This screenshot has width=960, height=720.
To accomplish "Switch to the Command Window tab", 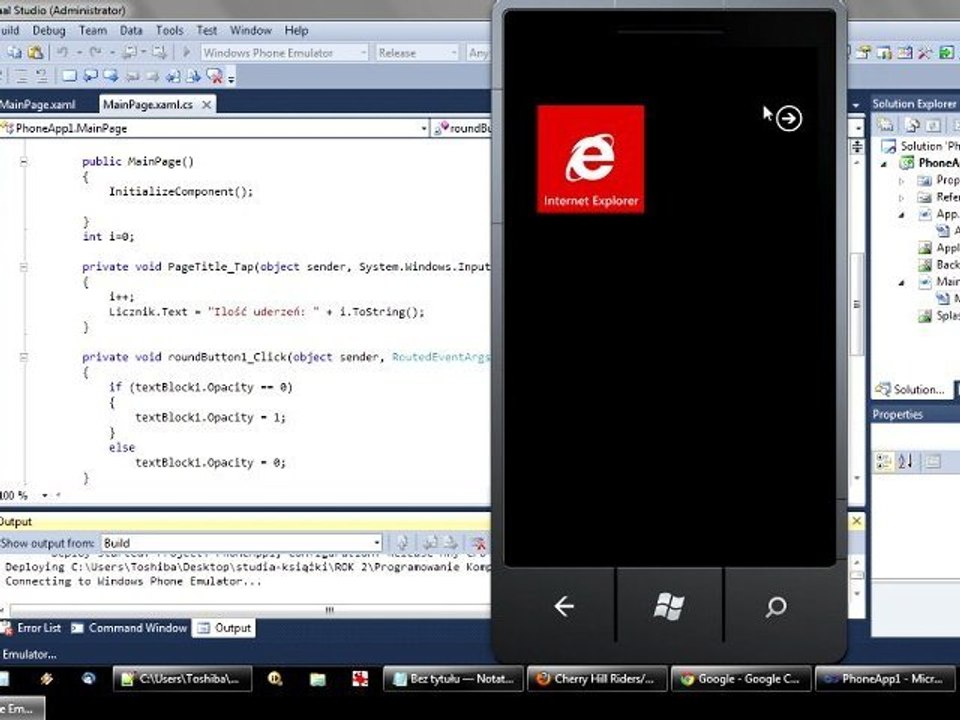I will [129, 628].
